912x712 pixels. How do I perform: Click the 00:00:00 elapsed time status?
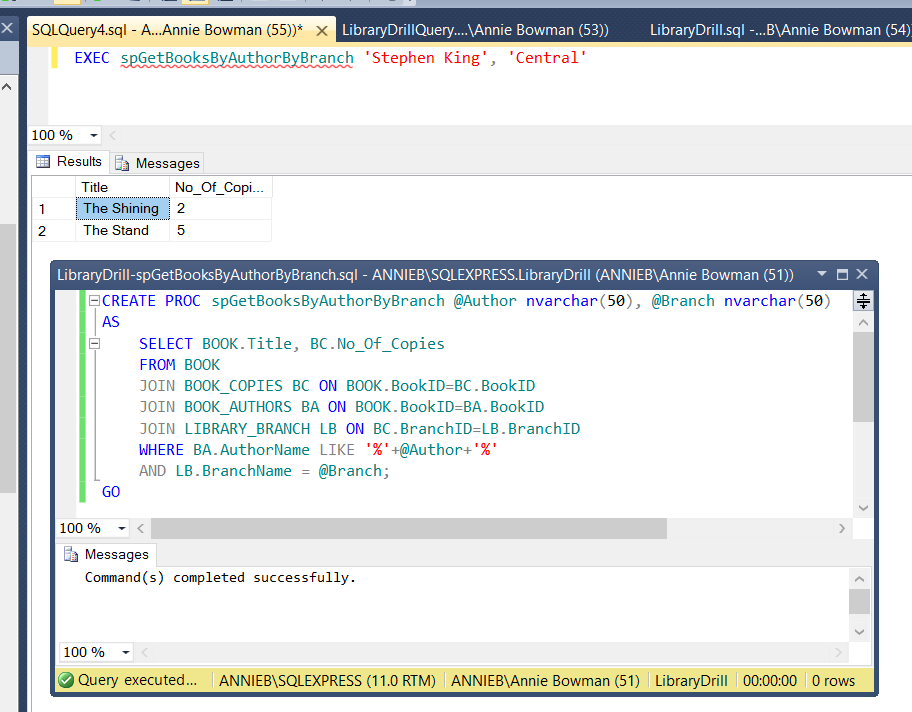(x=770, y=681)
